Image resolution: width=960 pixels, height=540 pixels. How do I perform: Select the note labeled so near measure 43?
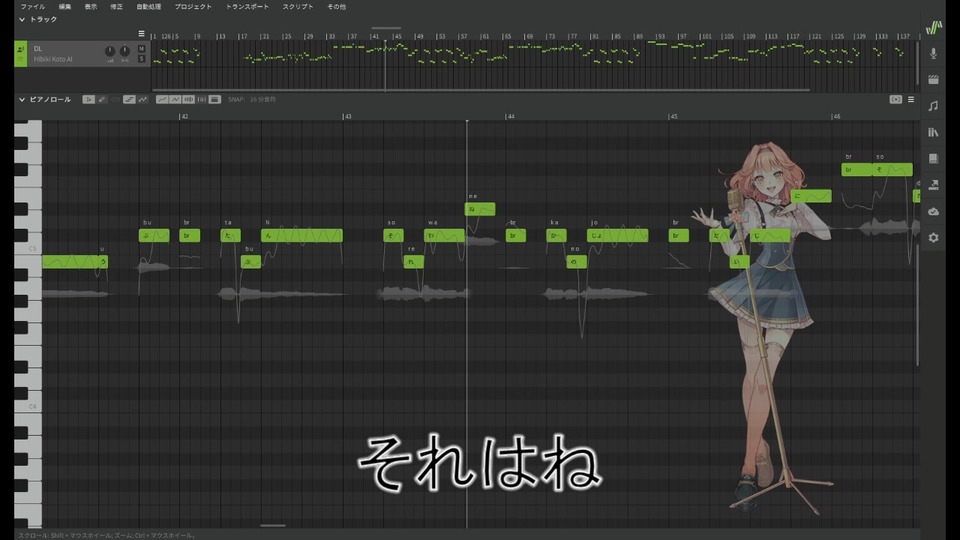click(393, 235)
